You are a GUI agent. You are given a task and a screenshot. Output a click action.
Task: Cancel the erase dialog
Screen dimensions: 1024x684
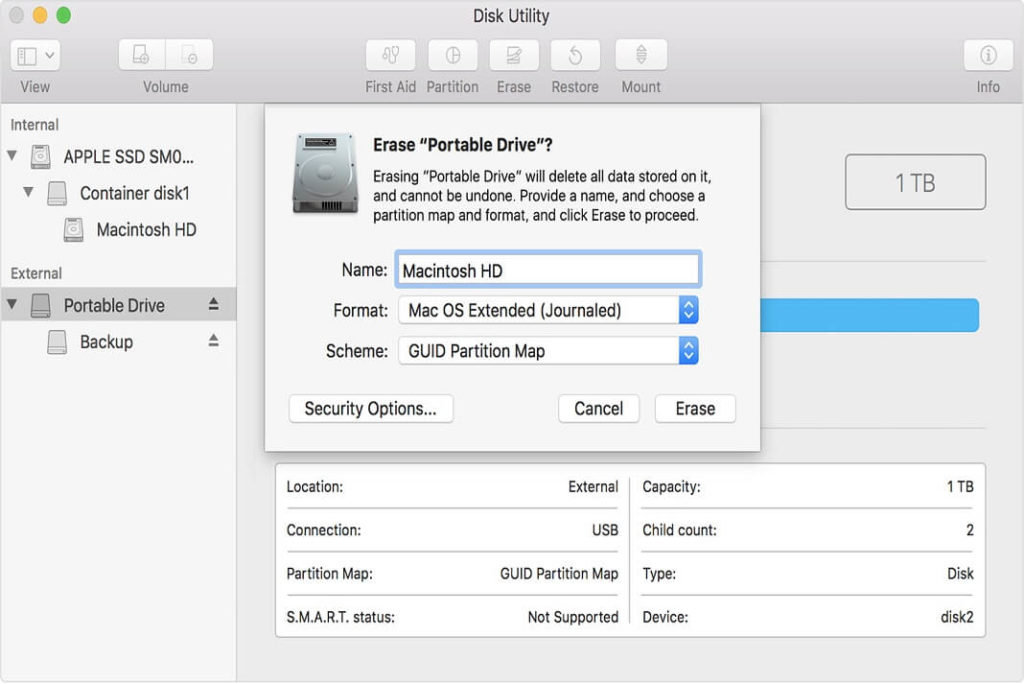pyautogui.click(x=598, y=408)
